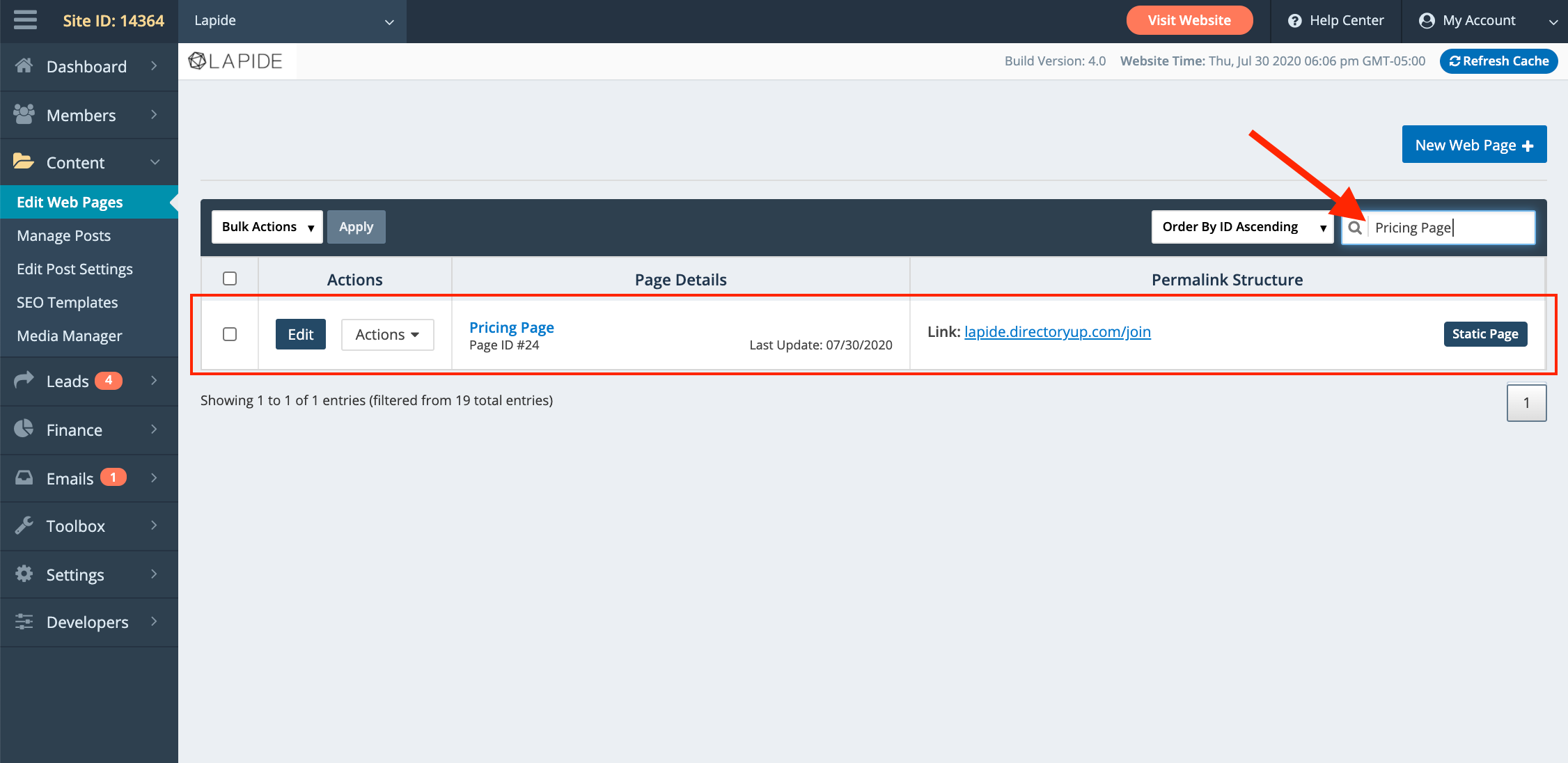Open the lapide.directoryup.com/join link

[1058, 331]
